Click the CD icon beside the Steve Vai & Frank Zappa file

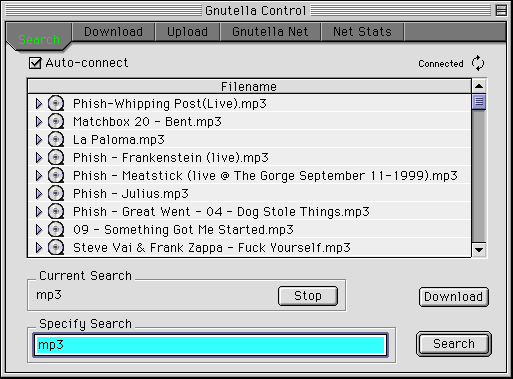(56, 248)
